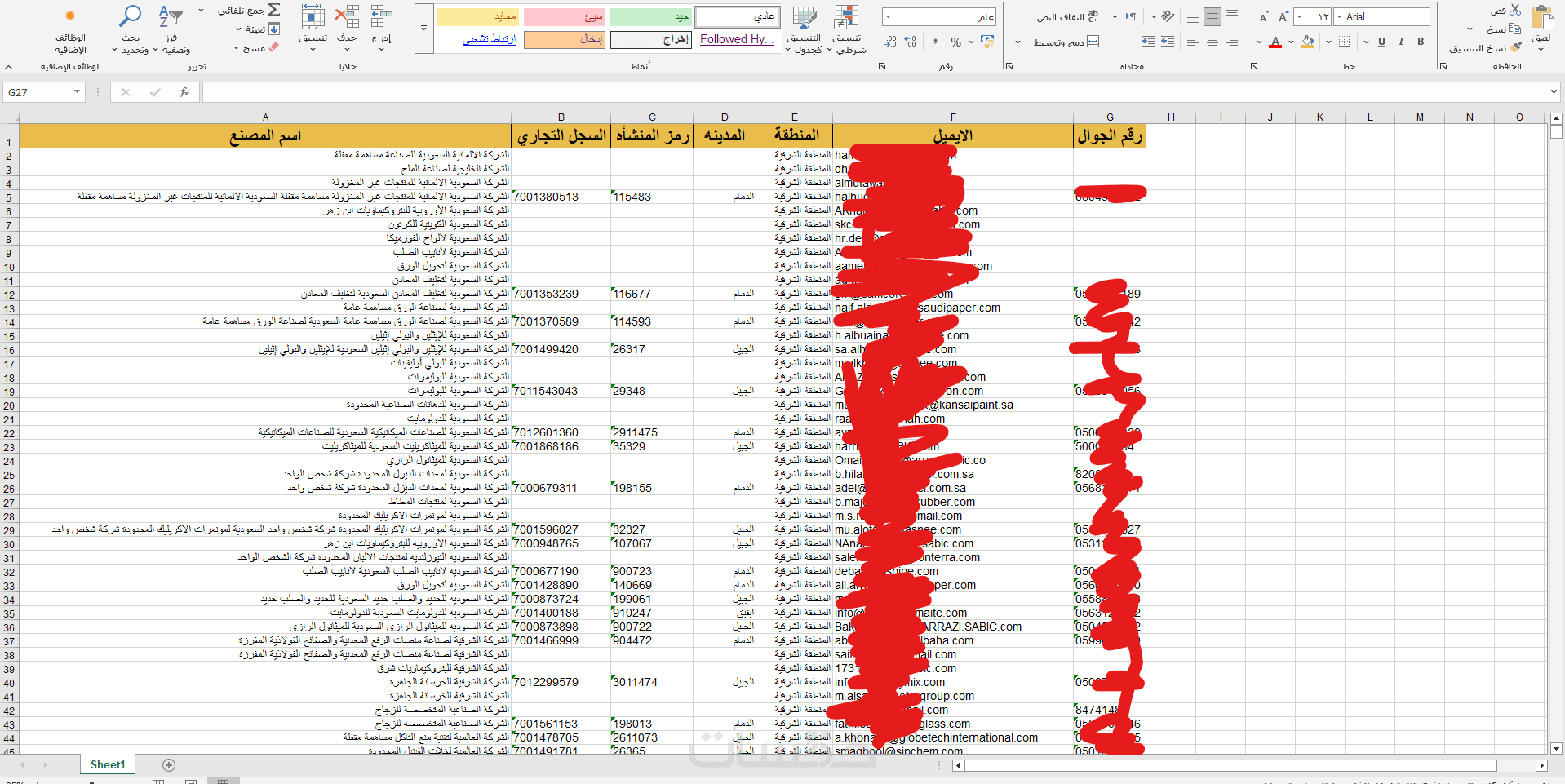1565x784 pixels.
Task: Open the Arial font name dropdown
Action: click(1339, 16)
